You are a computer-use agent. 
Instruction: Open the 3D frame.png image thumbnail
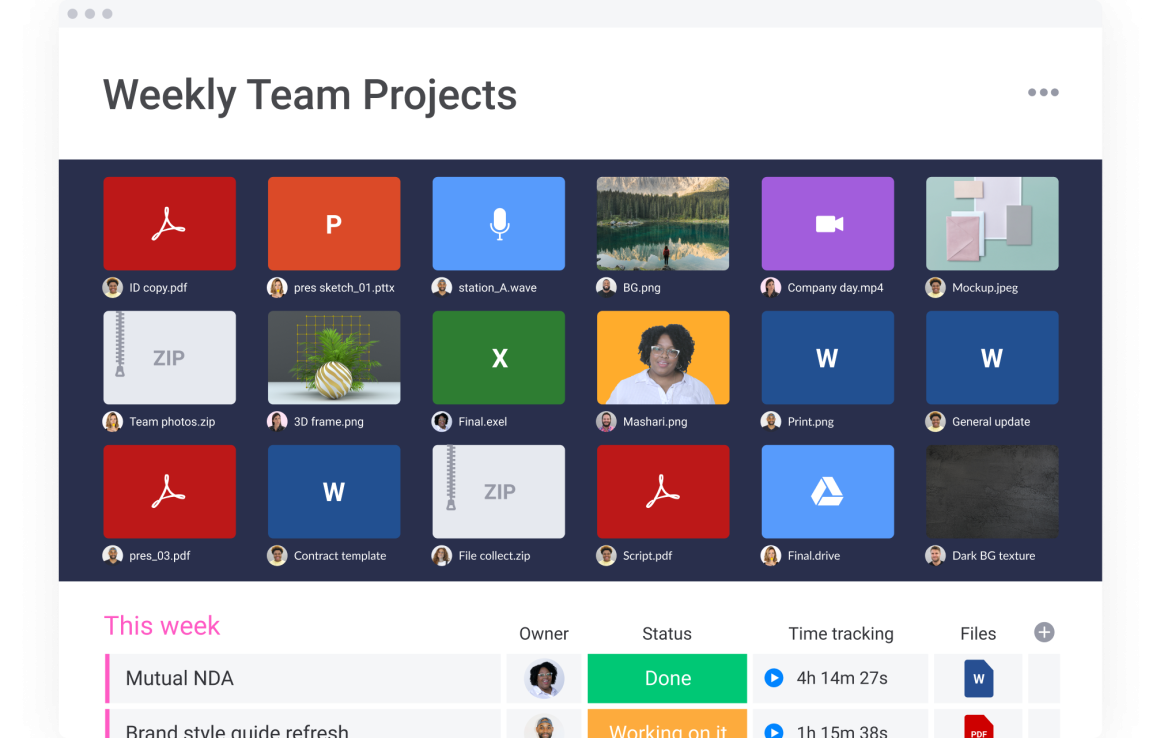tap(334, 357)
